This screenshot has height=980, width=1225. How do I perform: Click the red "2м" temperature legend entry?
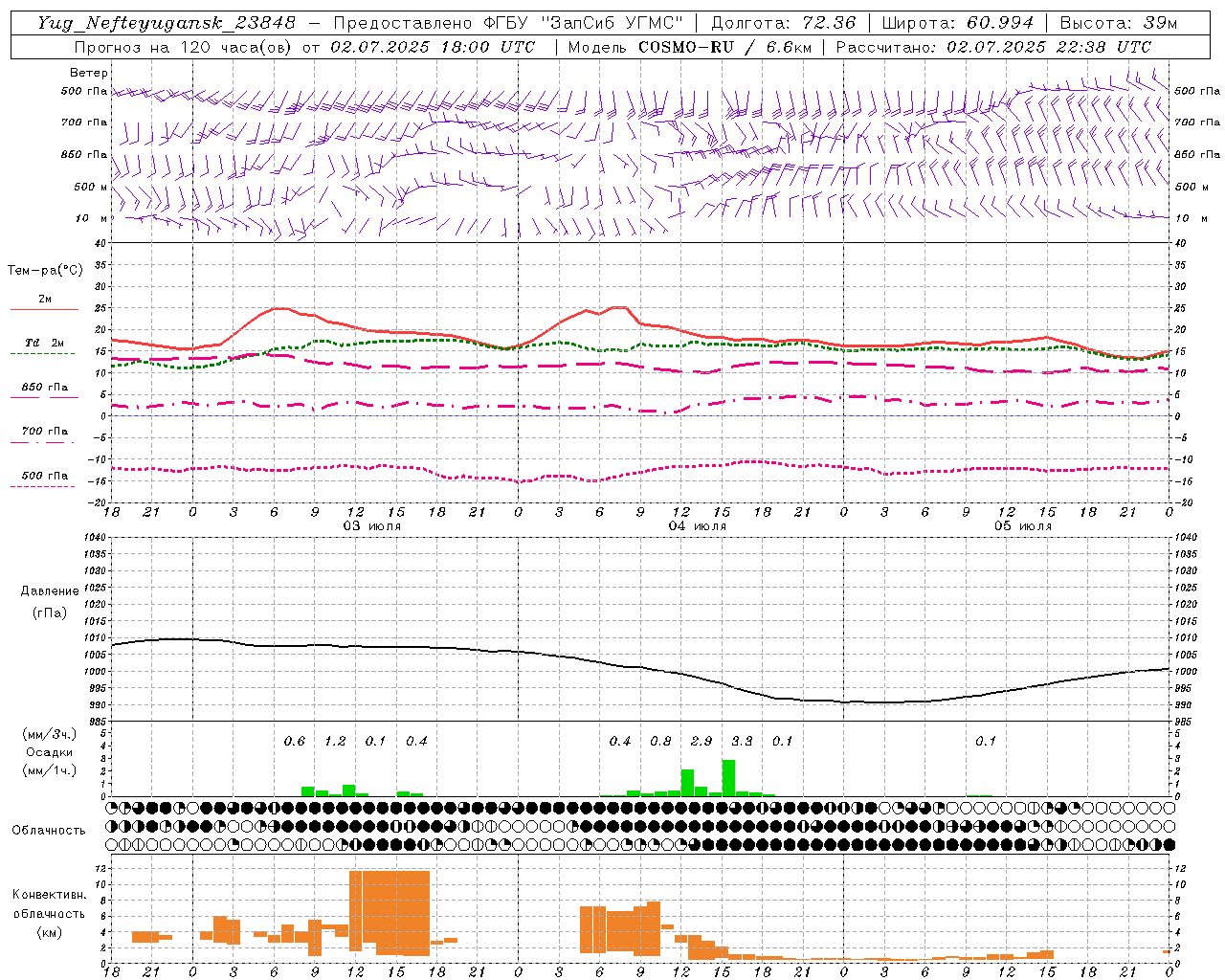pos(45,300)
